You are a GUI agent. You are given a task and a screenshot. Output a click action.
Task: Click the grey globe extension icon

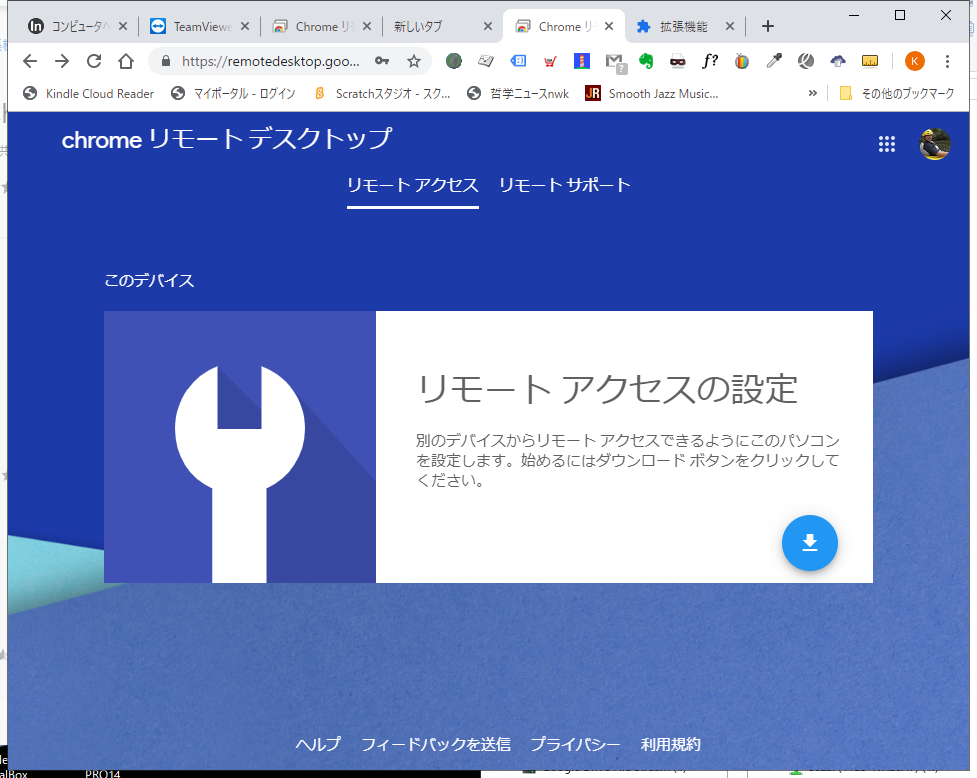click(806, 61)
